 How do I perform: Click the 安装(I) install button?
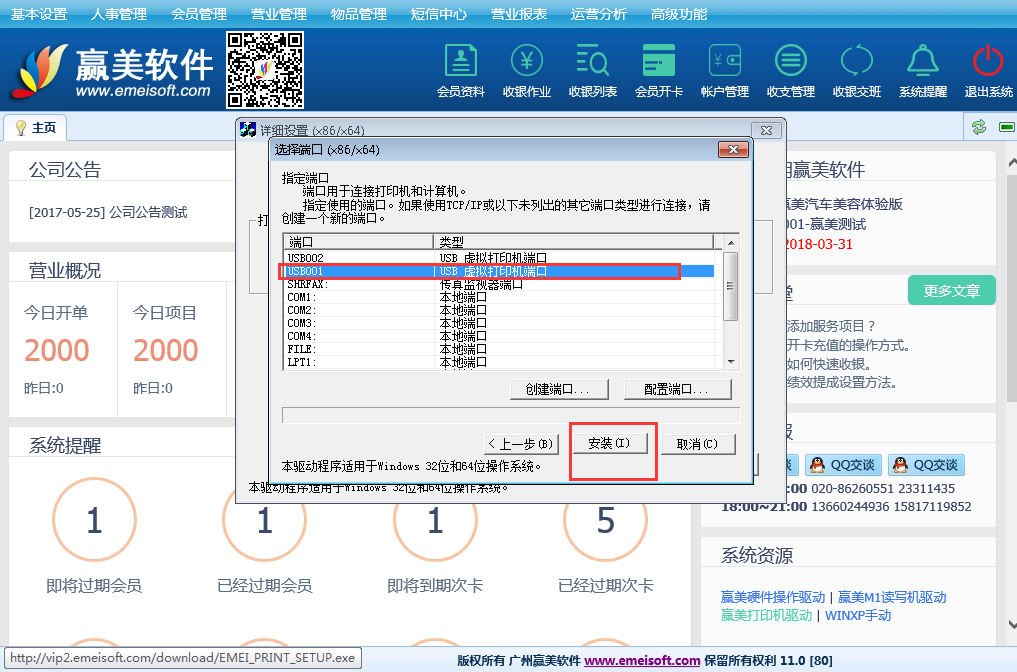tap(609, 443)
